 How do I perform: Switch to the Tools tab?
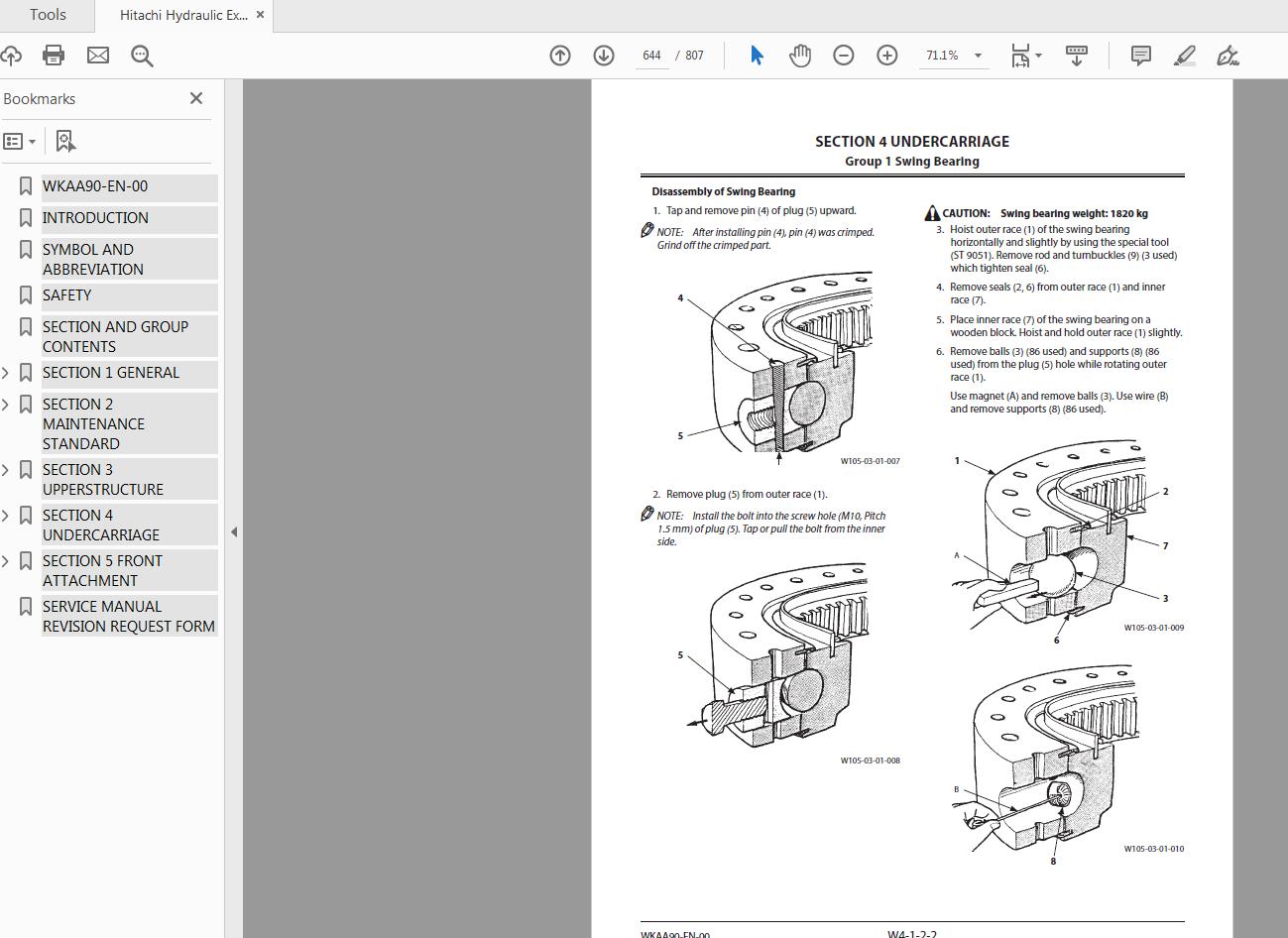click(48, 15)
